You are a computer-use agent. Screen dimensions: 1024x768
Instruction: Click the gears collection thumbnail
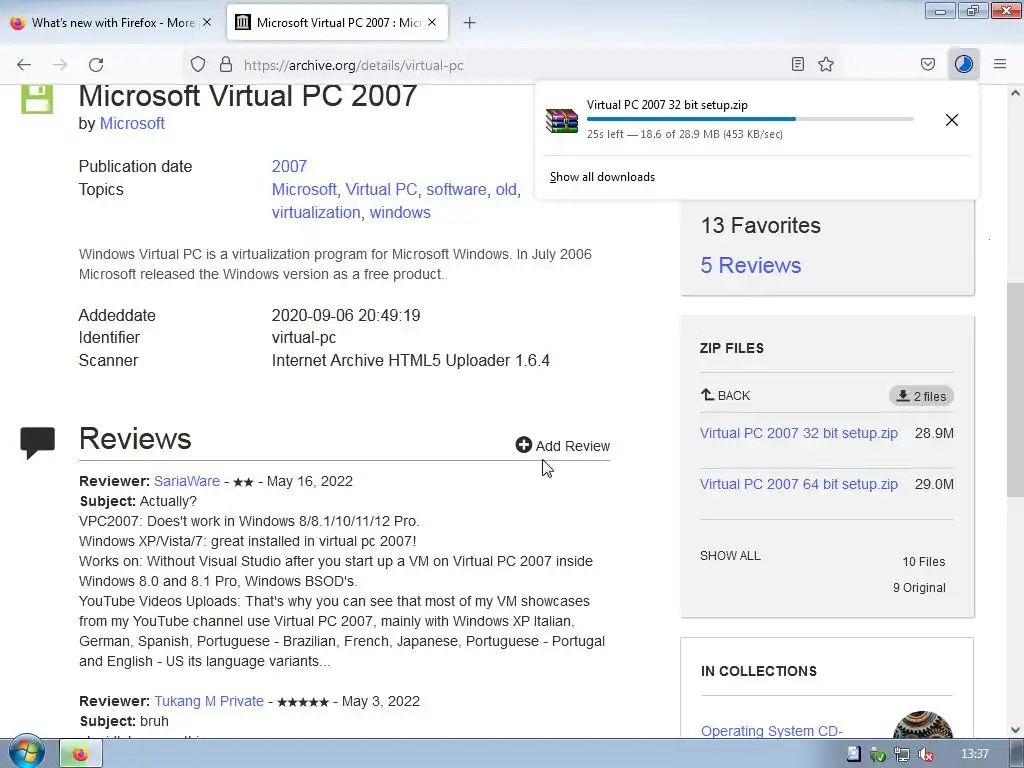coord(922,725)
